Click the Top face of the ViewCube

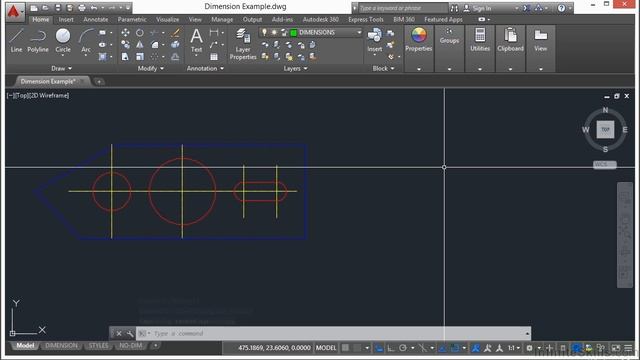click(605, 130)
